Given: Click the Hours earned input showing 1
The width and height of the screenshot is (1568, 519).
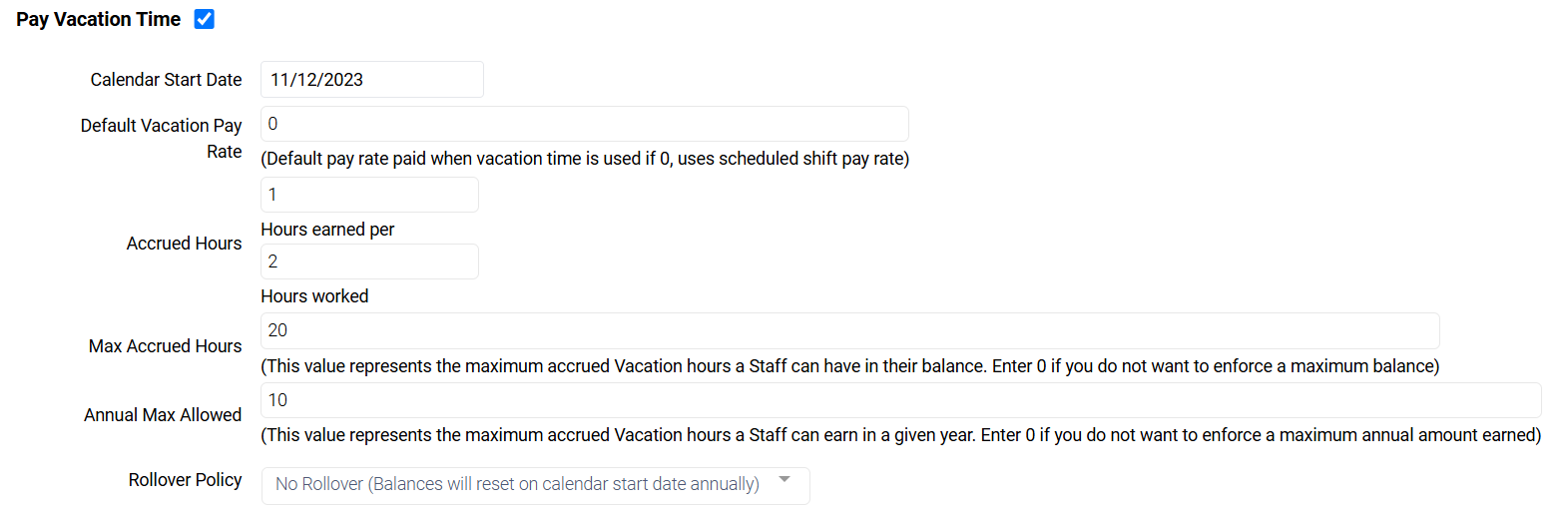Looking at the screenshot, I should coord(369,195).
